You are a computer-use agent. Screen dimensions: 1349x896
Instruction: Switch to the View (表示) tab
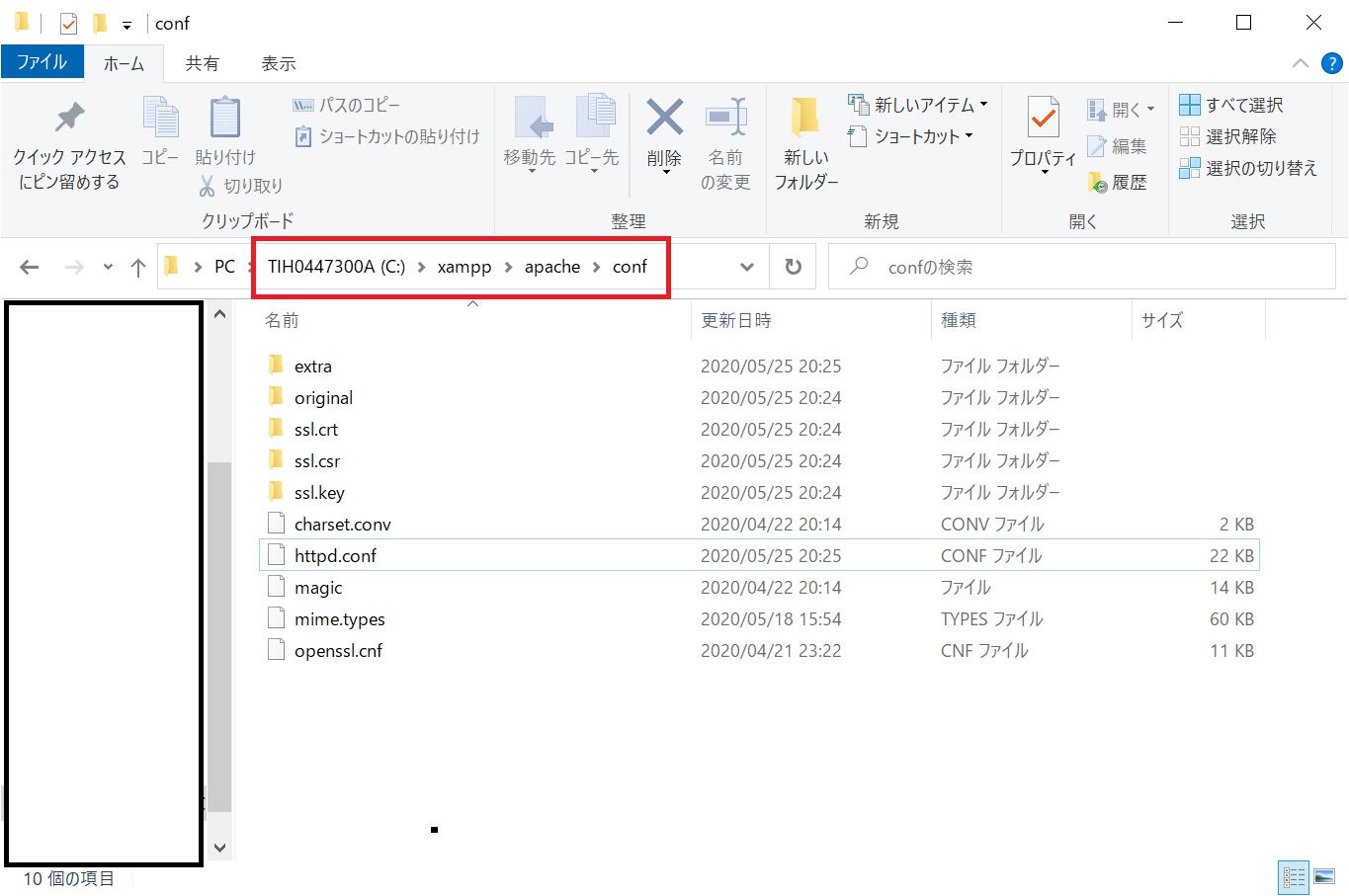click(279, 64)
